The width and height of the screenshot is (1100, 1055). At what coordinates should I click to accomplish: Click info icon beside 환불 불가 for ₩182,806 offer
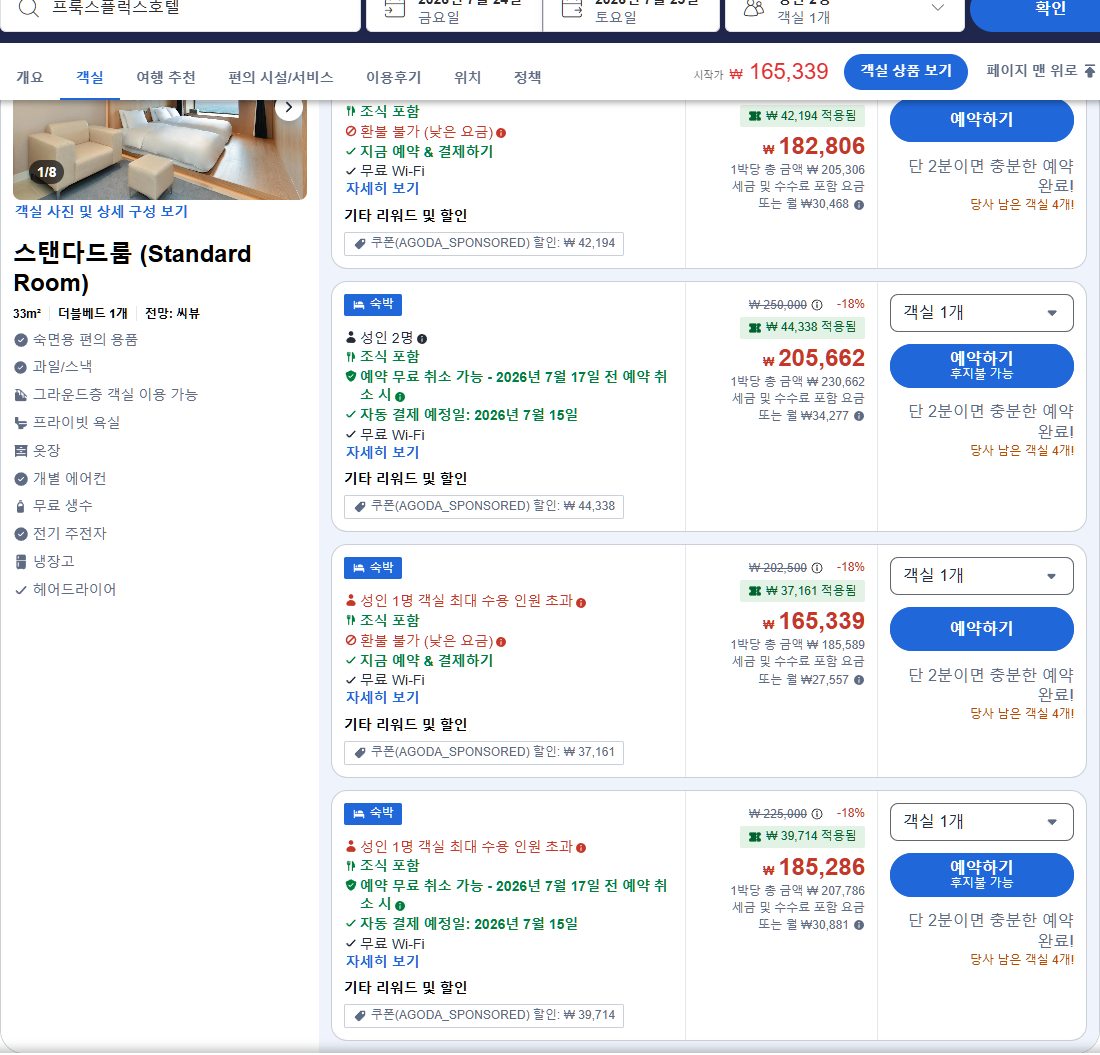point(501,133)
